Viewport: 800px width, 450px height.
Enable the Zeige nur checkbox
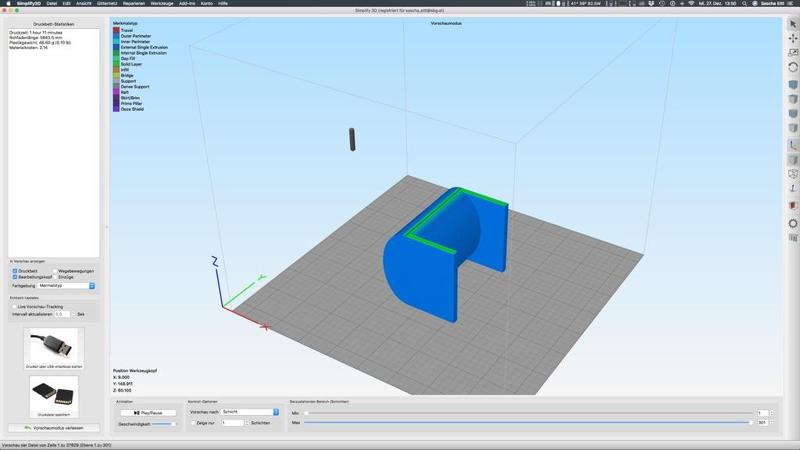pyautogui.click(x=193, y=423)
